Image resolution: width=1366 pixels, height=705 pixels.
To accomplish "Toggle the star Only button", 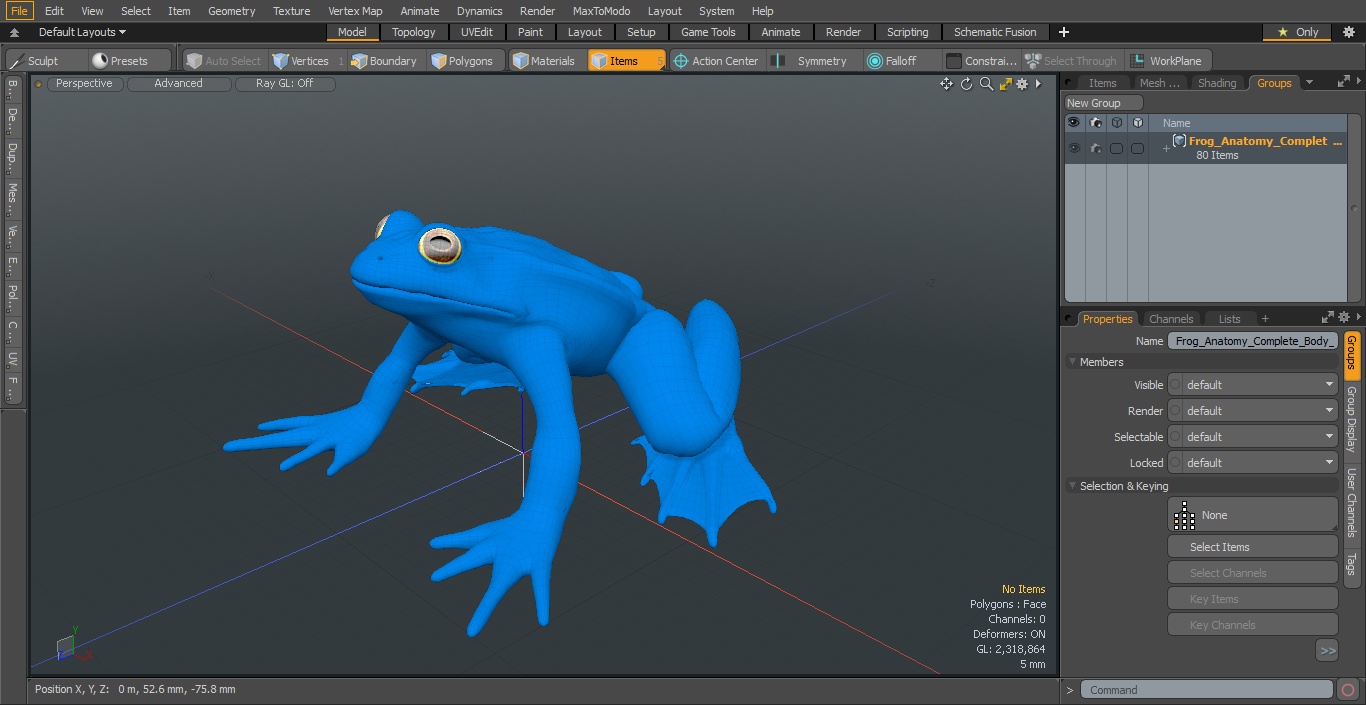I will pos(1297,32).
